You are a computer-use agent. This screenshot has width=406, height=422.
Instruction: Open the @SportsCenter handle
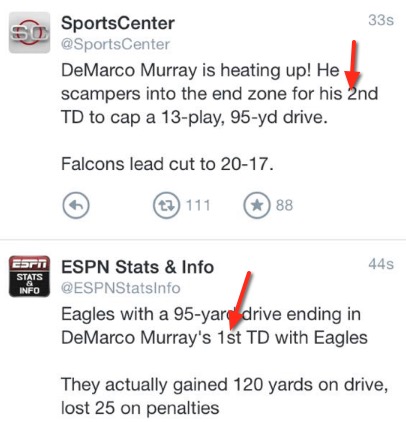point(115,44)
